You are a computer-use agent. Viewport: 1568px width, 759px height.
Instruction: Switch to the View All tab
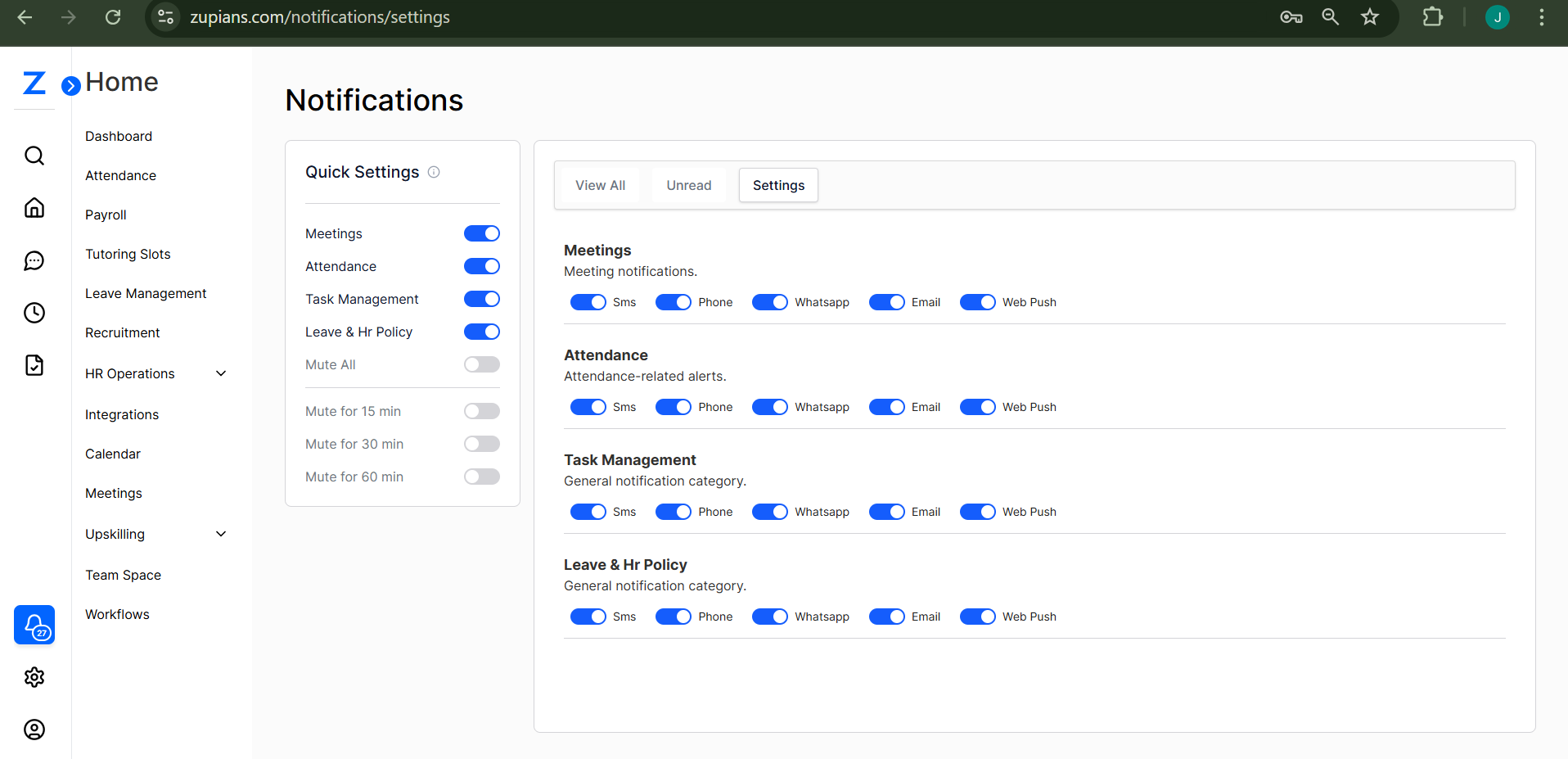point(600,185)
